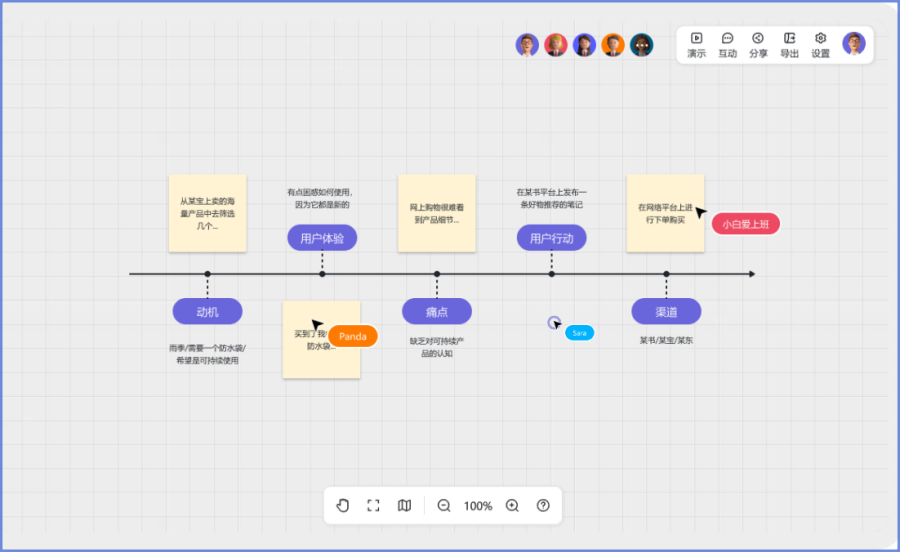The width and height of the screenshot is (900, 552).
Task: Select the hand pan tool
Action: pos(343,506)
